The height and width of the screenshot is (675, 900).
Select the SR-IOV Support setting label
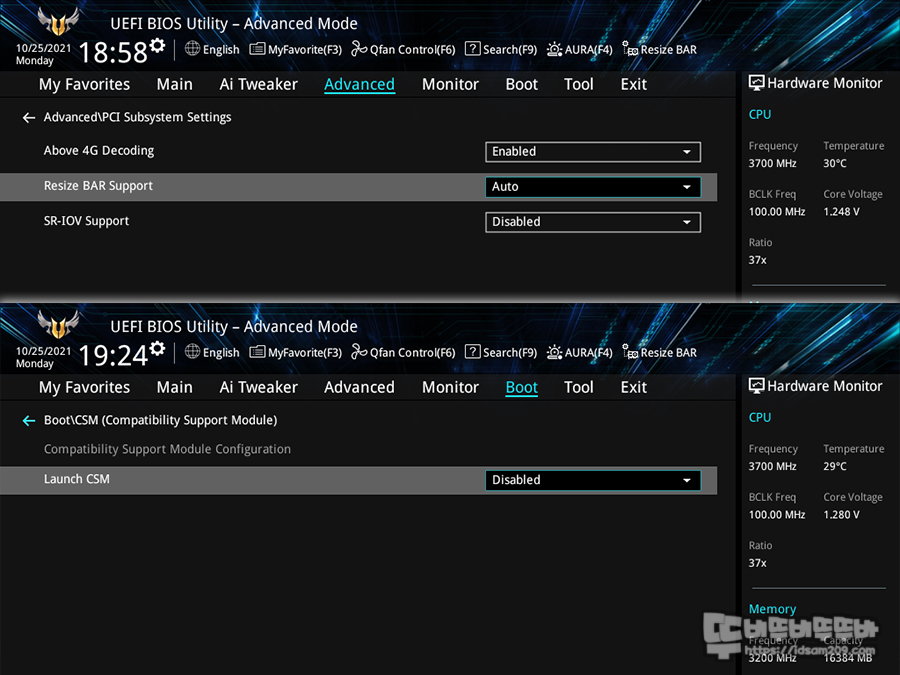pos(86,221)
